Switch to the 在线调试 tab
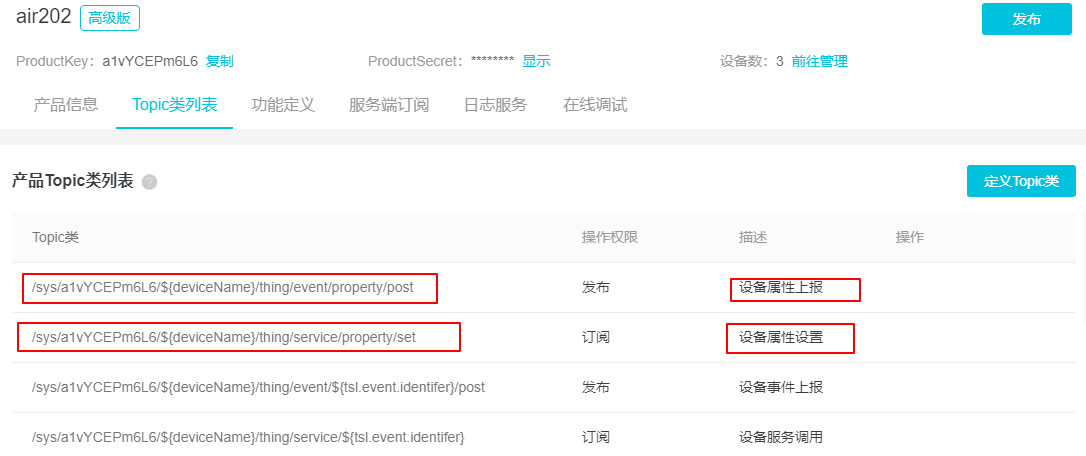This screenshot has height=456, width=1086. point(595,105)
